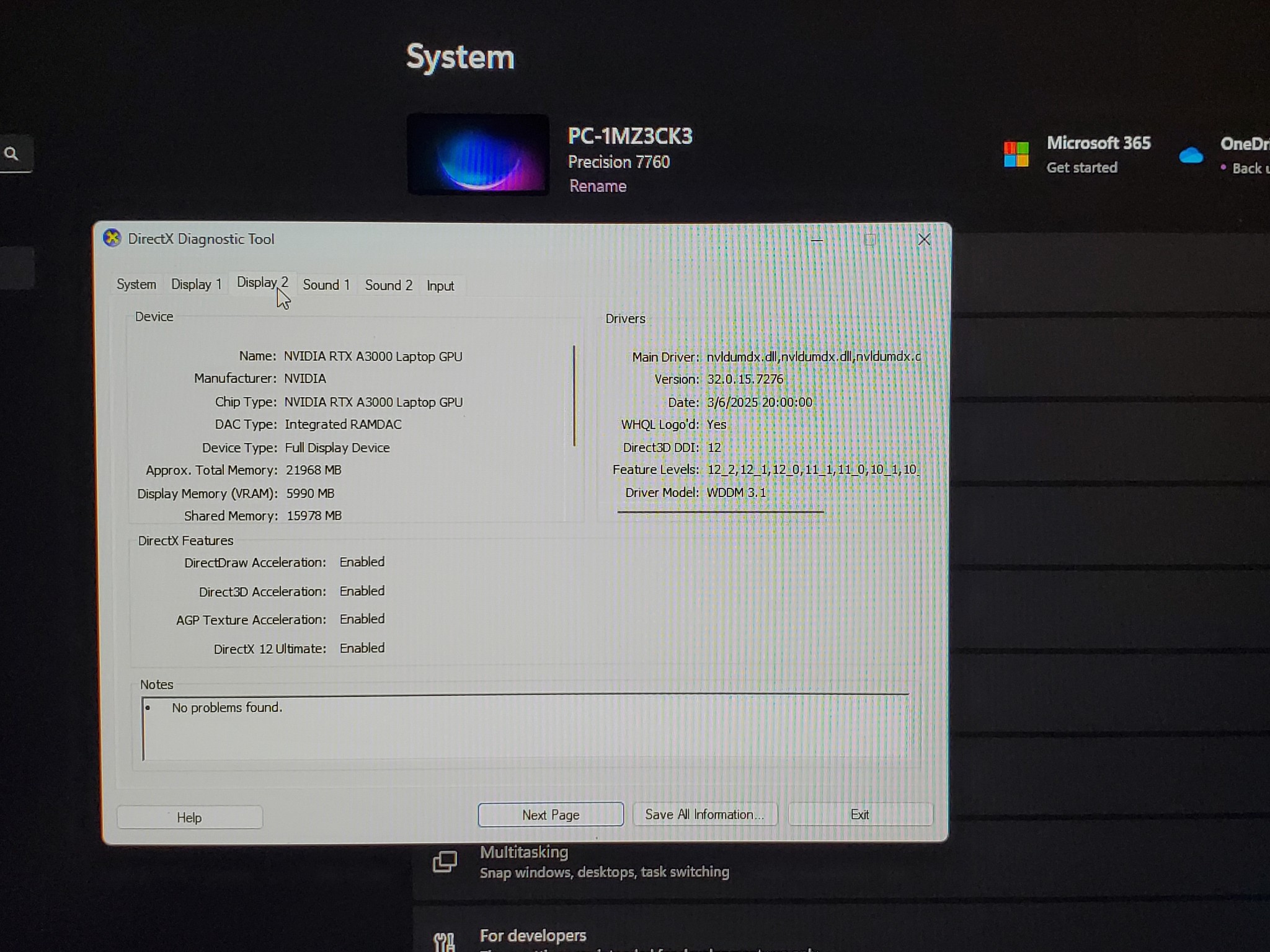The height and width of the screenshot is (952, 1270).
Task: Click the PC-1MZ3CK3 computer name
Action: coord(630,136)
